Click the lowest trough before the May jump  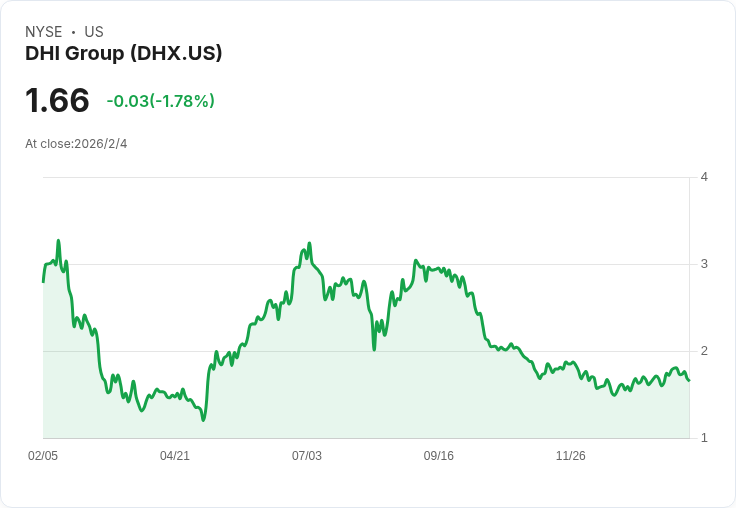click(x=203, y=420)
